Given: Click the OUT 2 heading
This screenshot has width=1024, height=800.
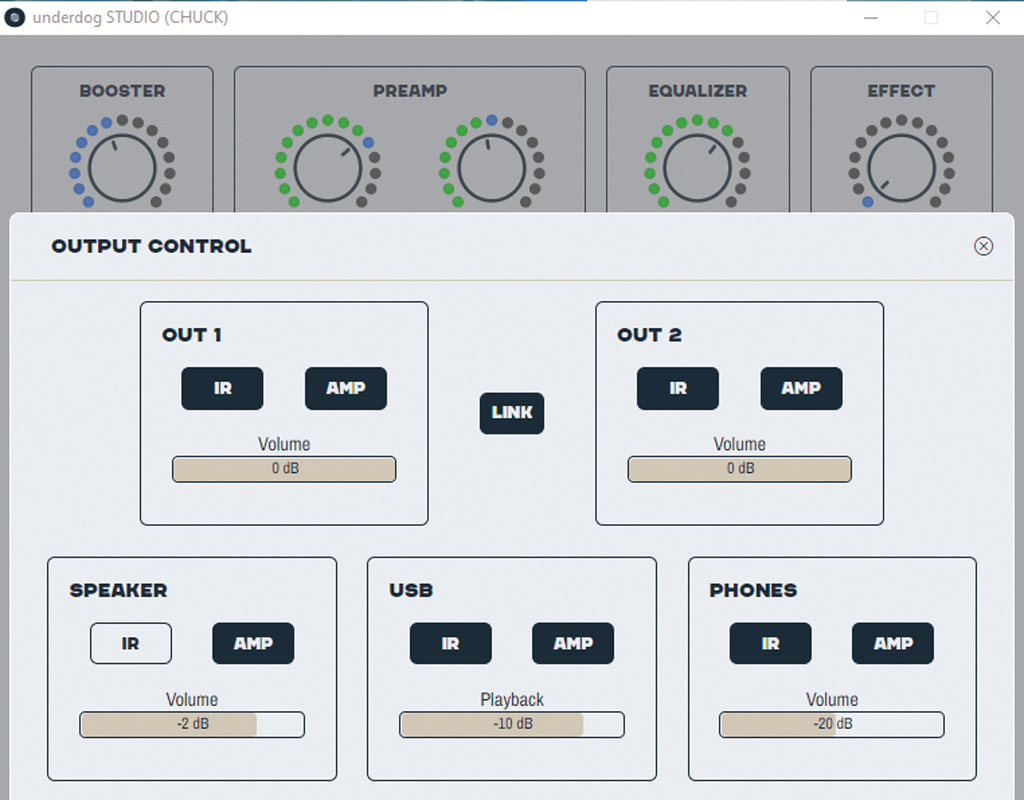Looking at the screenshot, I should (x=649, y=335).
